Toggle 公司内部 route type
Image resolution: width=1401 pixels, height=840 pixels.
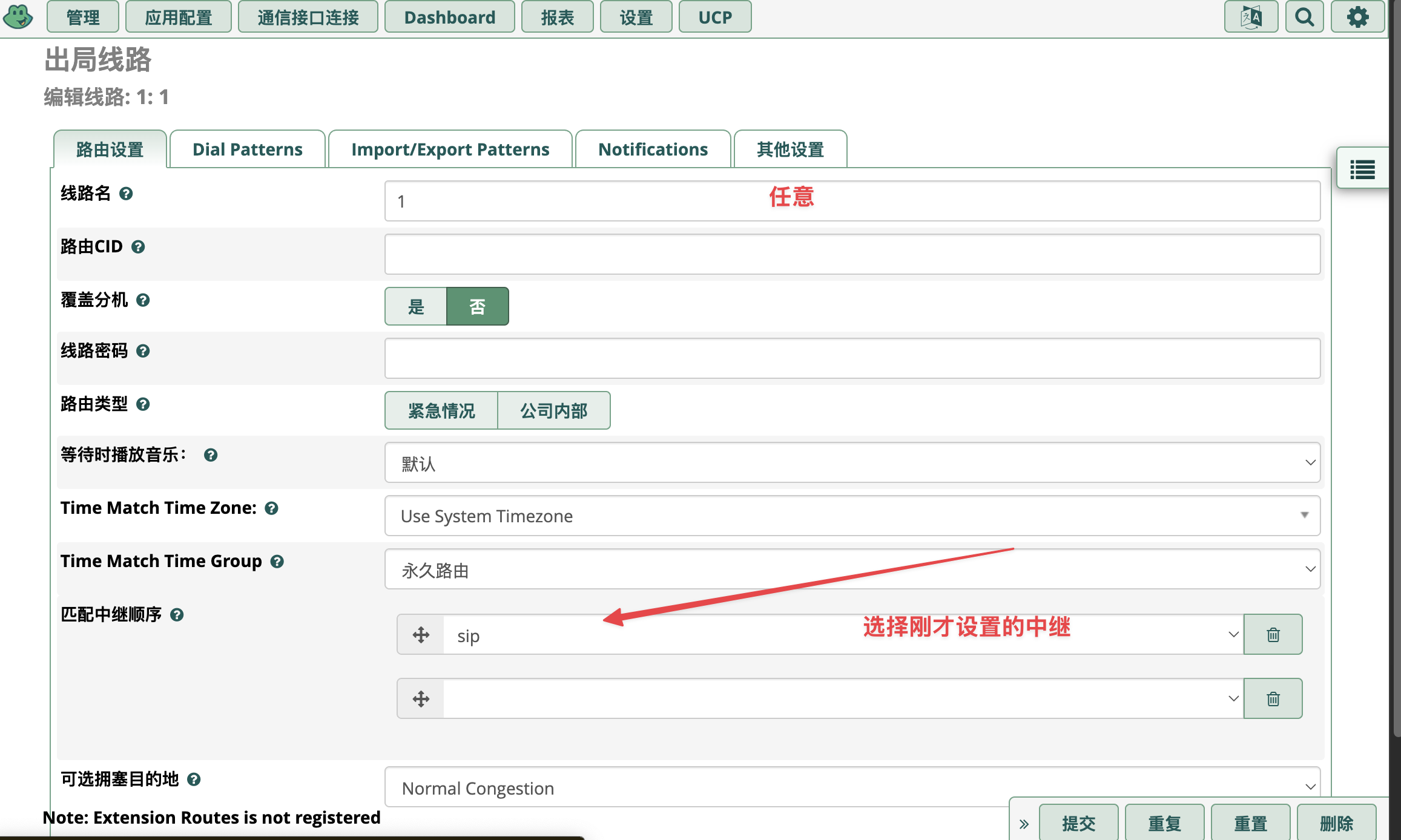554,411
